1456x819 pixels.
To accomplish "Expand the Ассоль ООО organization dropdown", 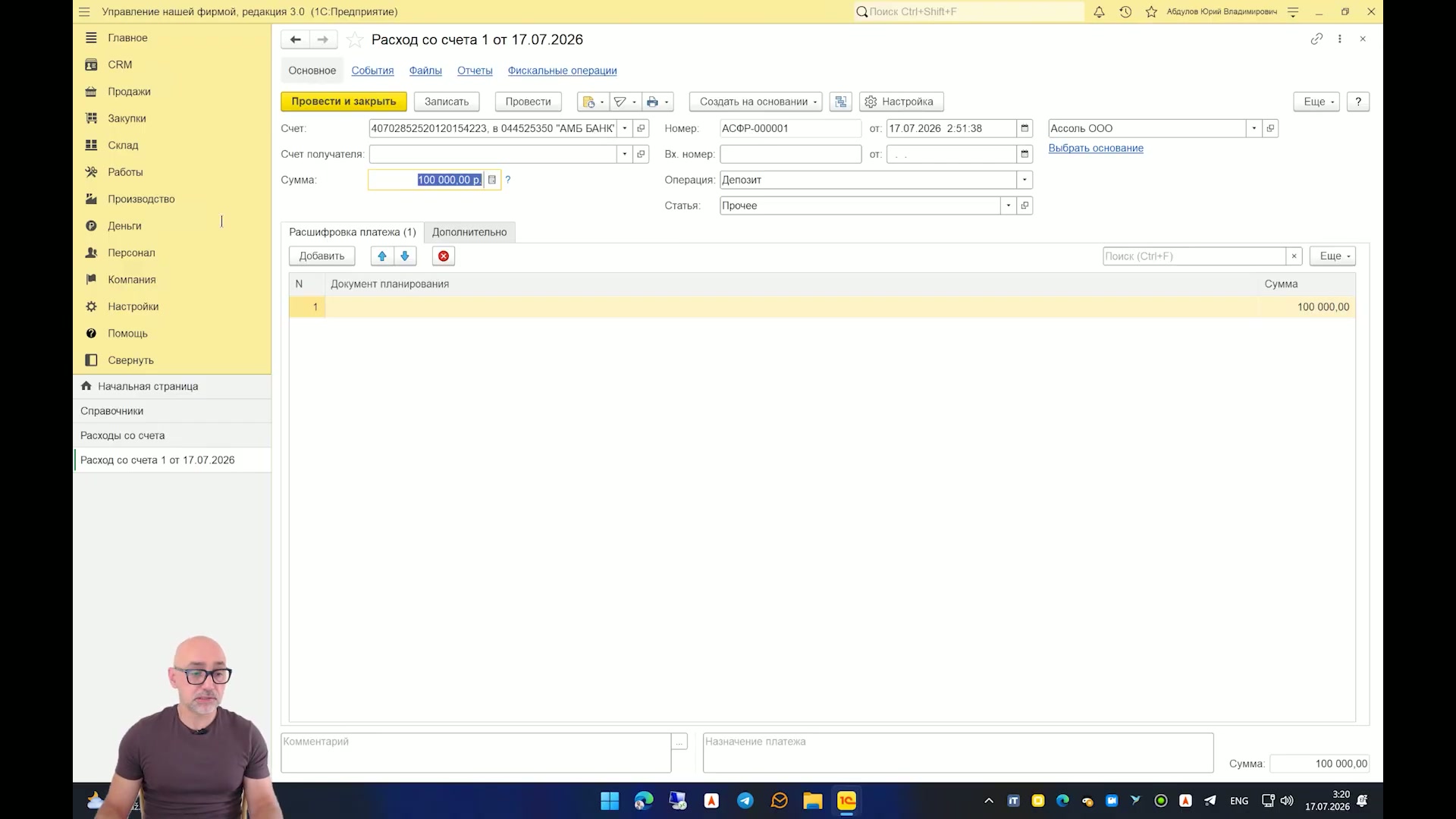I will [1254, 128].
